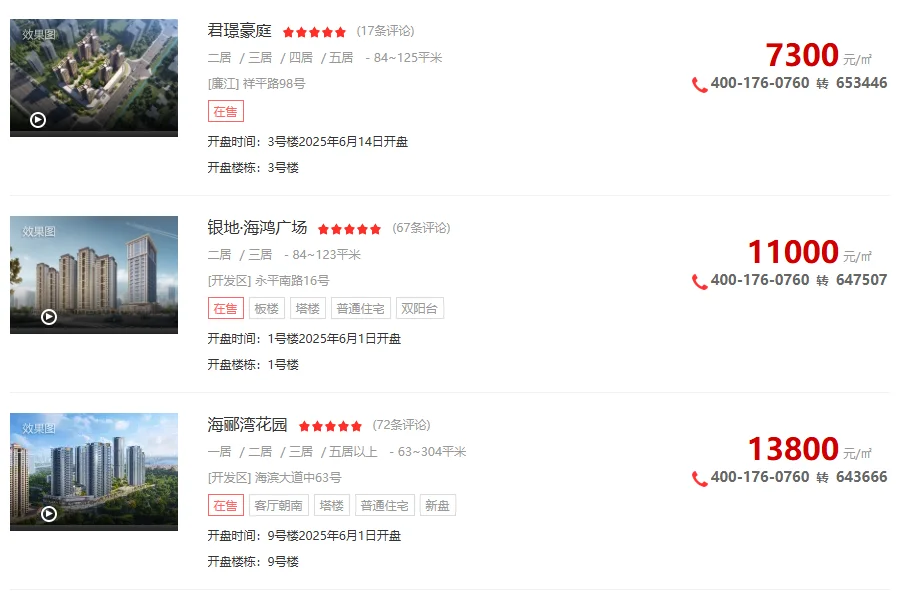
Task: Open 海郦湾花园 rendering thumbnail image
Action: [x=94, y=472]
